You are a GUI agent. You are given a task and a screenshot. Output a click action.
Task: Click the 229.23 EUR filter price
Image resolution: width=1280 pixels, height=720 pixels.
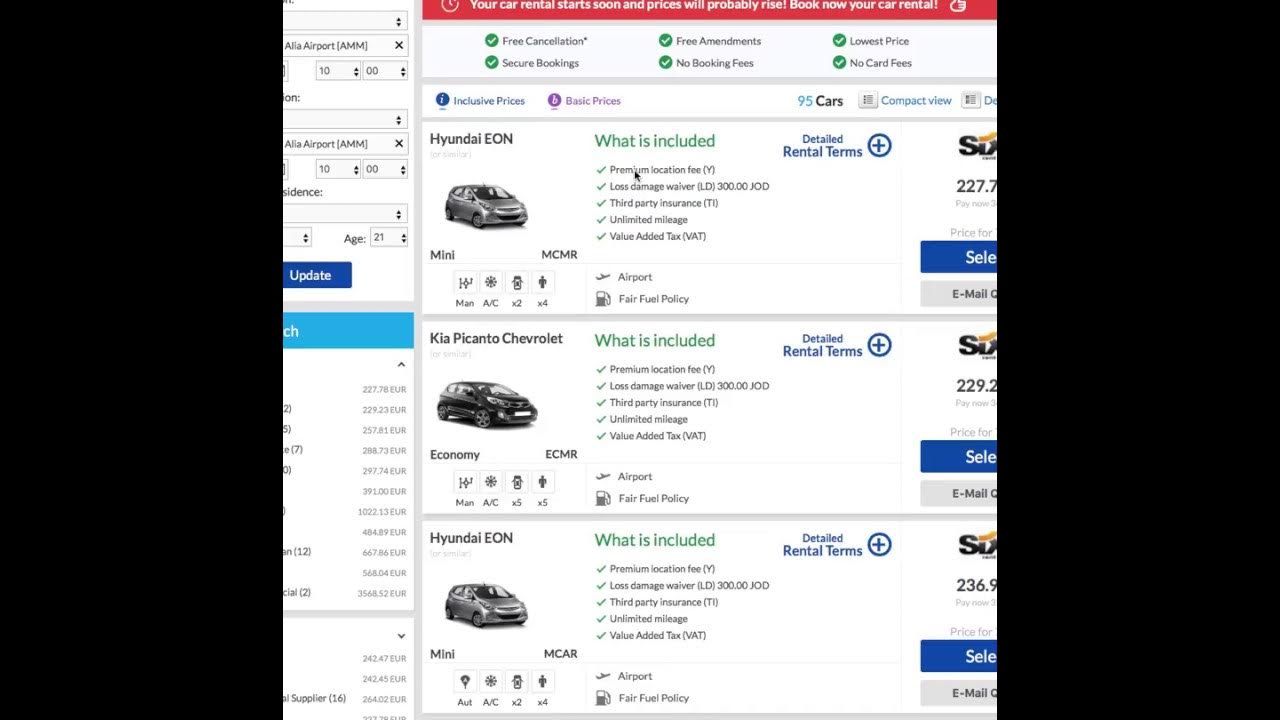(384, 410)
